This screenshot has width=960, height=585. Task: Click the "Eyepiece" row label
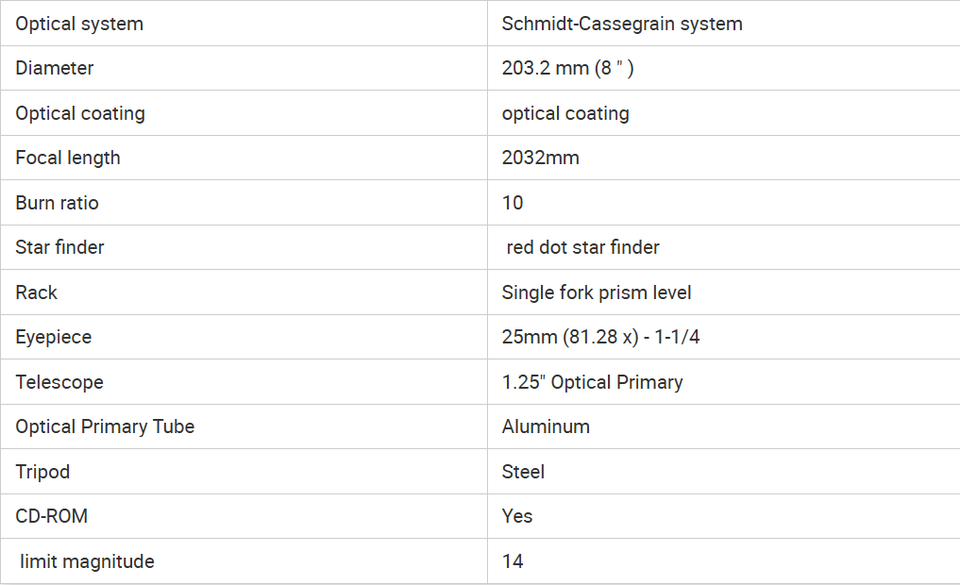tap(53, 337)
